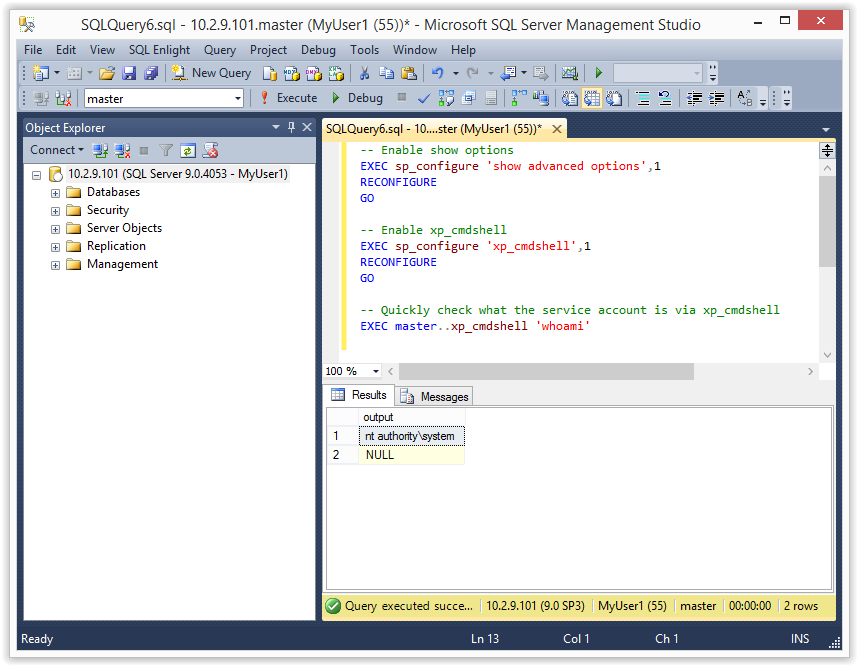
Task: Toggle Results to Text output mode
Action: 570,99
